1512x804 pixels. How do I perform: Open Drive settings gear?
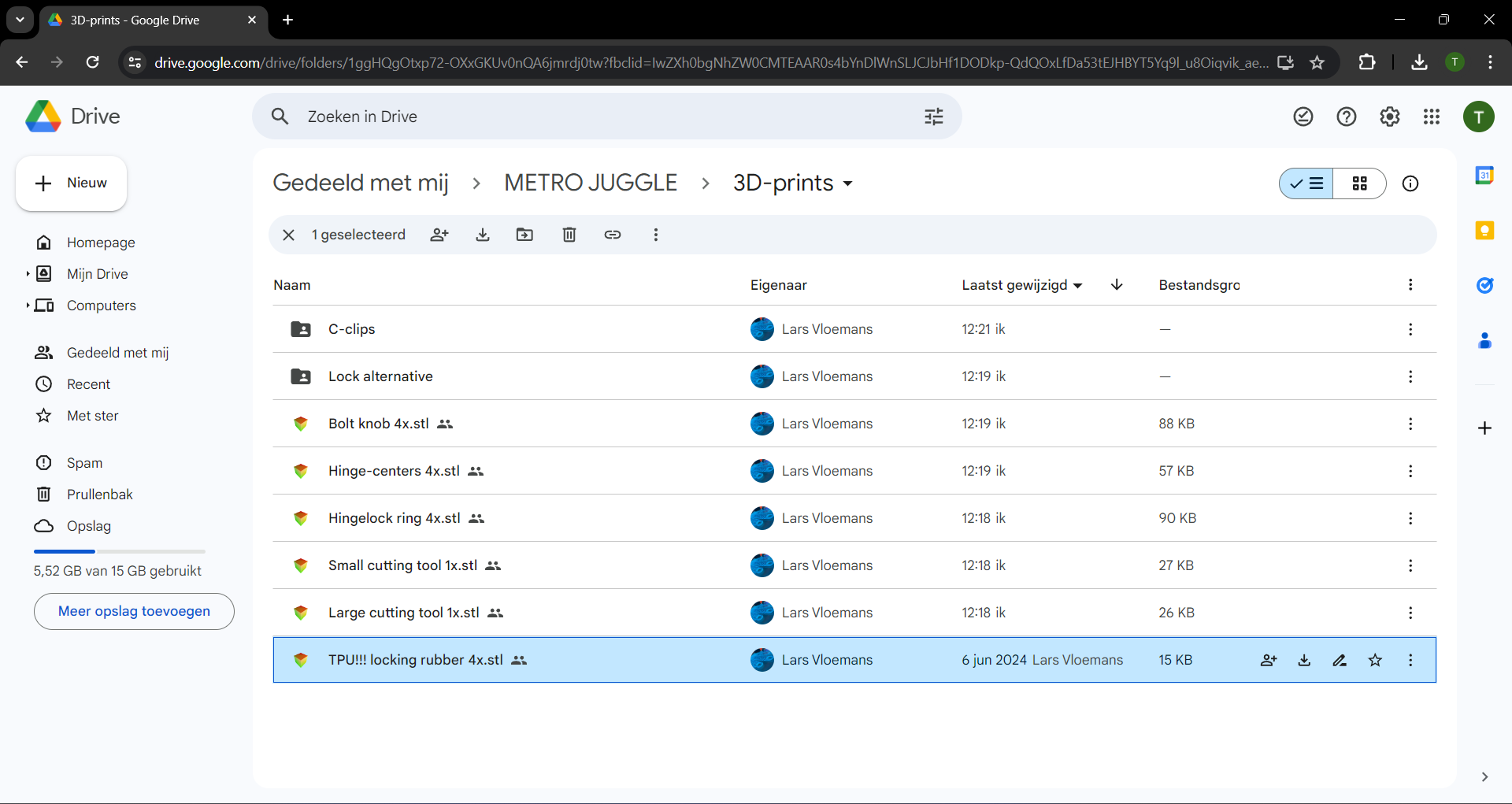(1390, 117)
